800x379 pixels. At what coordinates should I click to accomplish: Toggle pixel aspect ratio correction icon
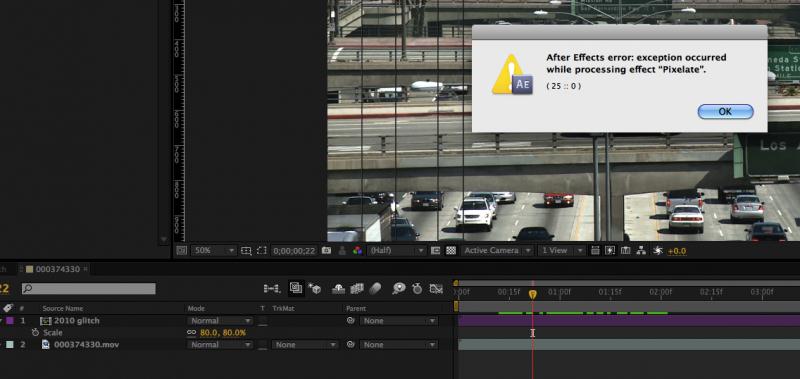pos(595,250)
